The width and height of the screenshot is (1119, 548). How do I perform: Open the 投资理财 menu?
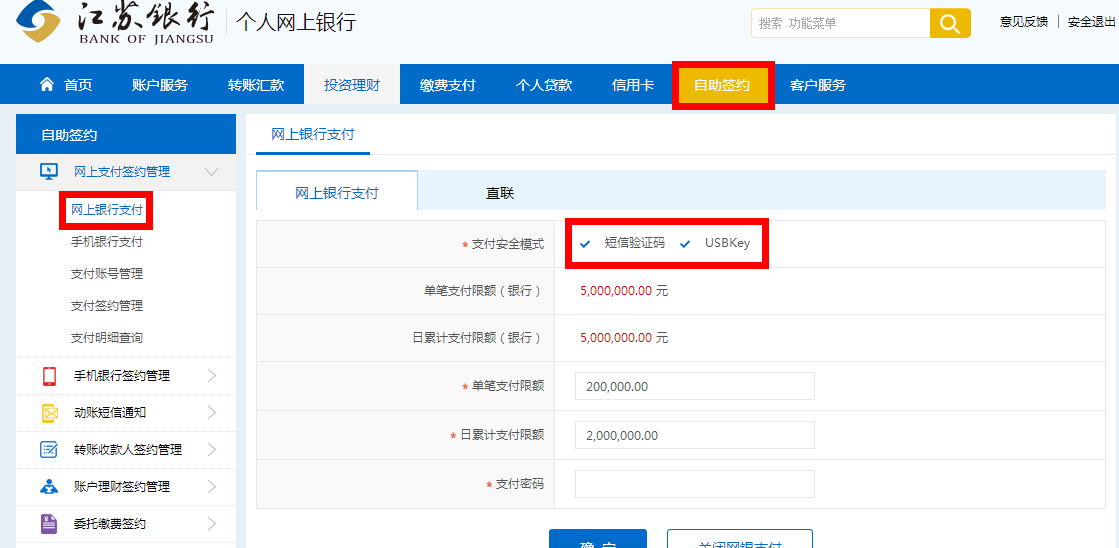pos(351,85)
